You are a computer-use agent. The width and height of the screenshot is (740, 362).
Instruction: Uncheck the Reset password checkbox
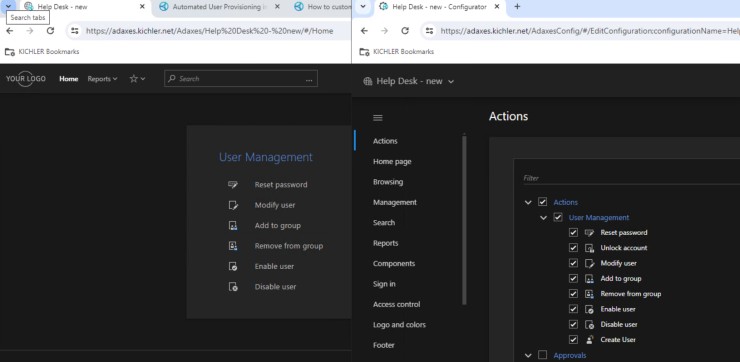coord(573,233)
